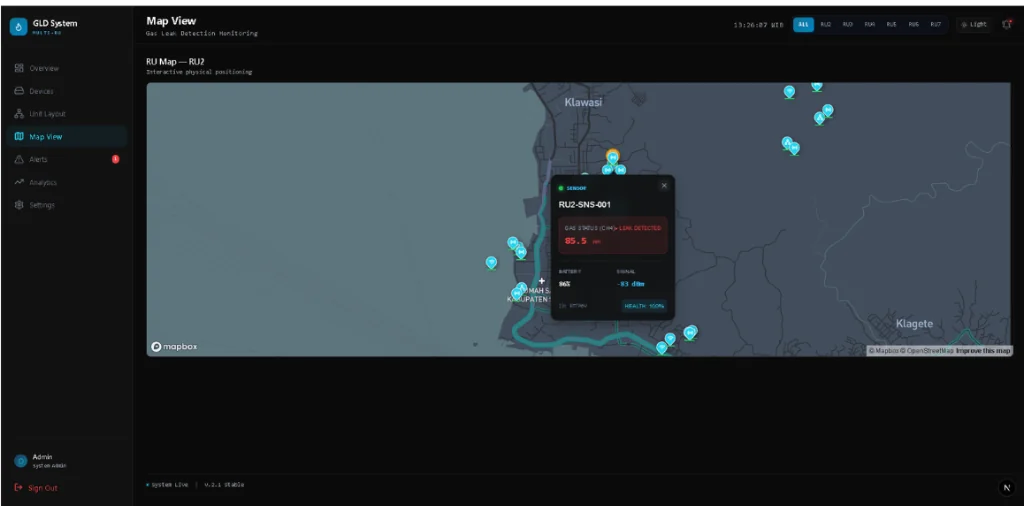Open notifications via the bell icon
This screenshot has width=1024, height=506.
tap(1006, 25)
